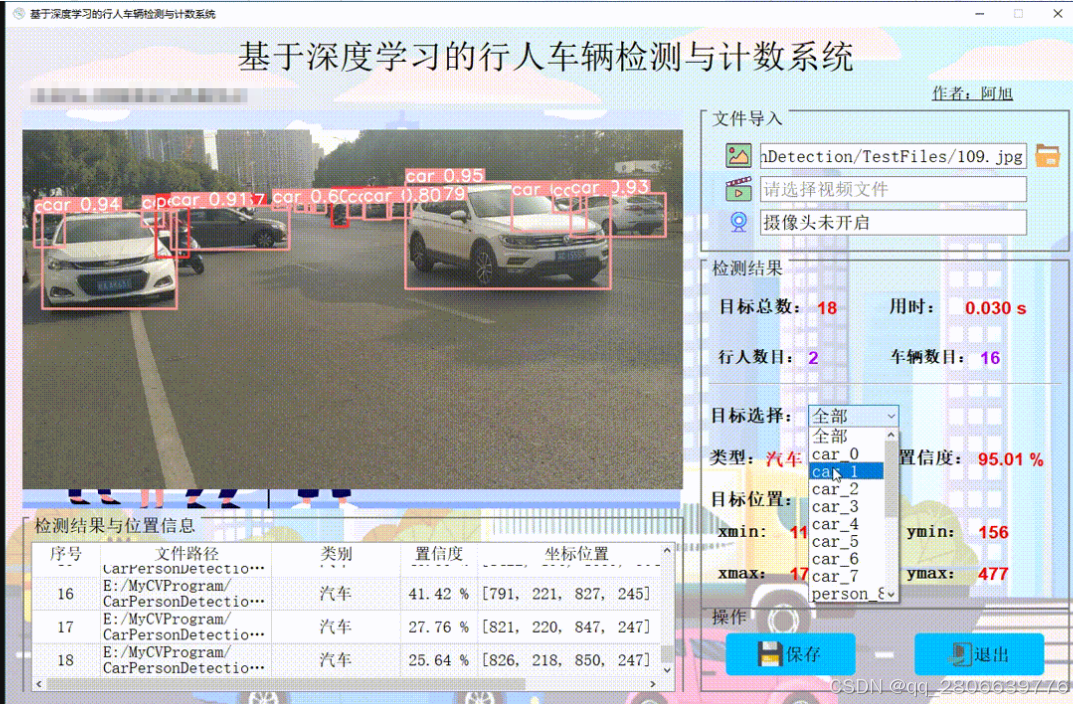Click the image file import icon
Screen dimensions: 1073x704
(738, 156)
